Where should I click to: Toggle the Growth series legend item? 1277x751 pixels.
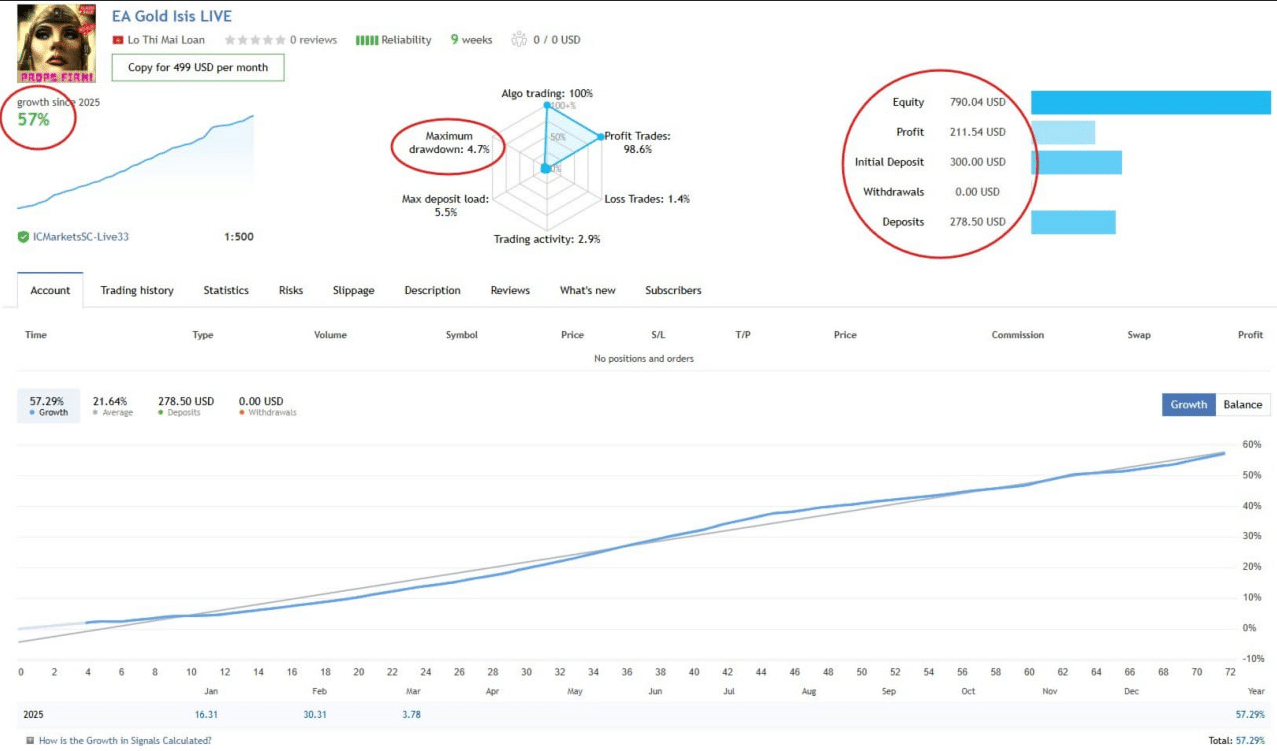[x=49, y=406]
